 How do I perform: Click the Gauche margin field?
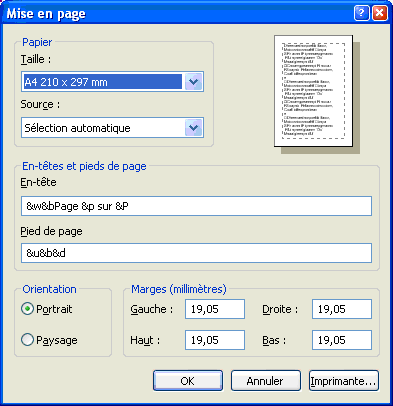[215, 309]
